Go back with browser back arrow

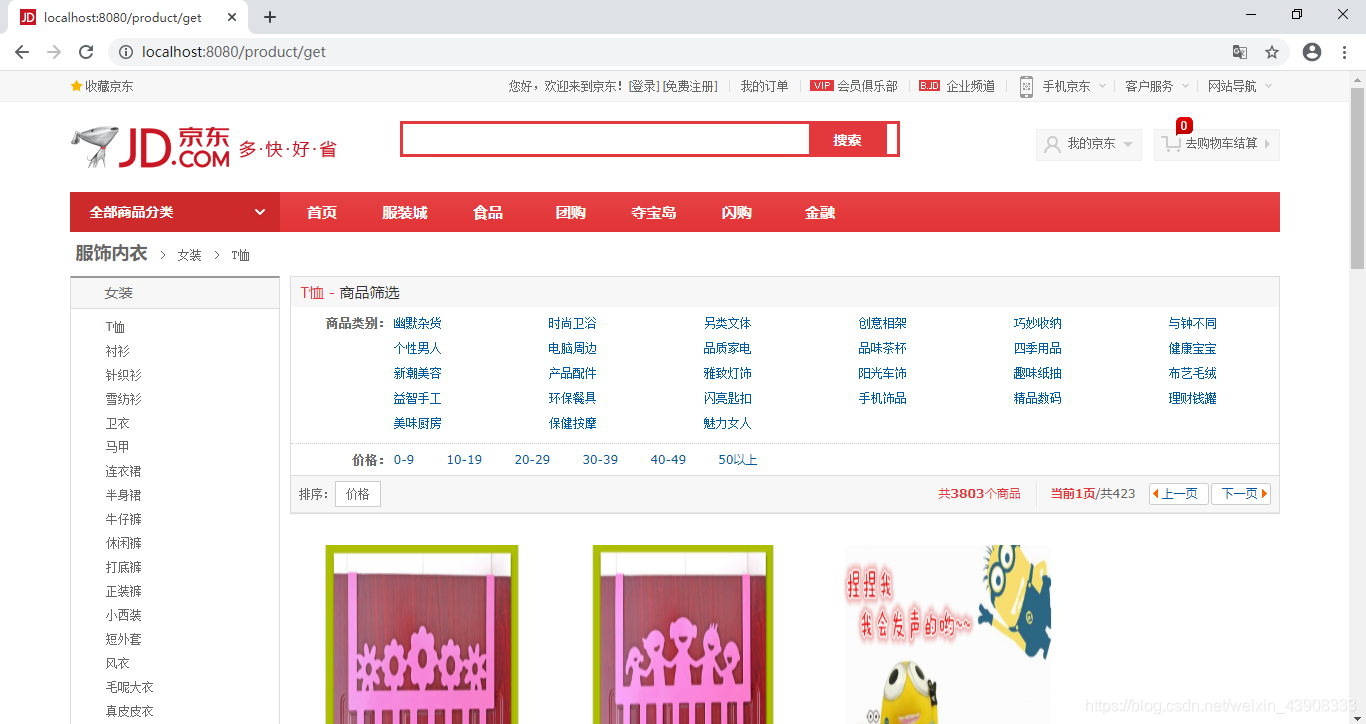(22, 52)
